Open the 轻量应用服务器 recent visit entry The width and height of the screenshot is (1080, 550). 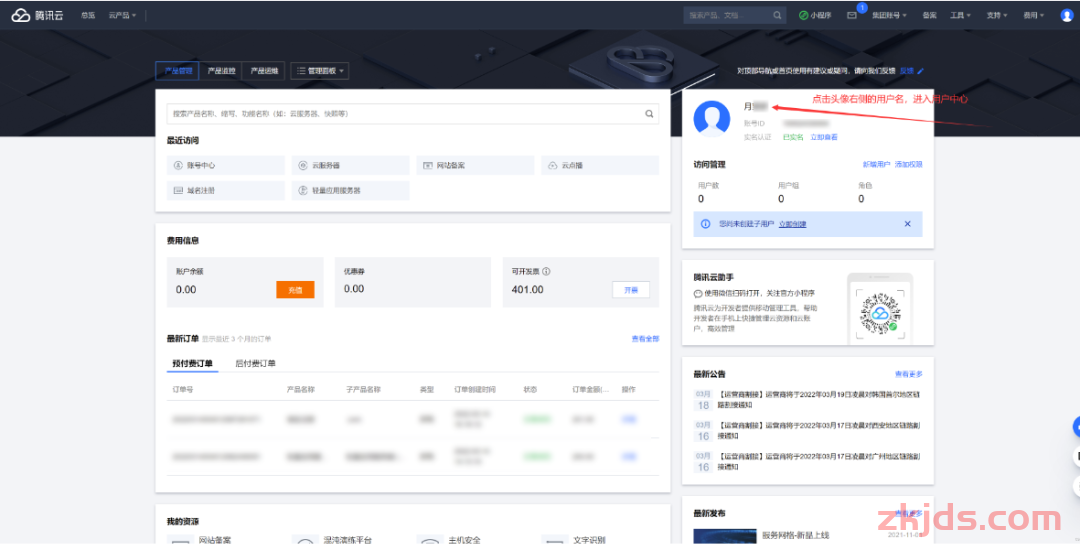coord(351,191)
